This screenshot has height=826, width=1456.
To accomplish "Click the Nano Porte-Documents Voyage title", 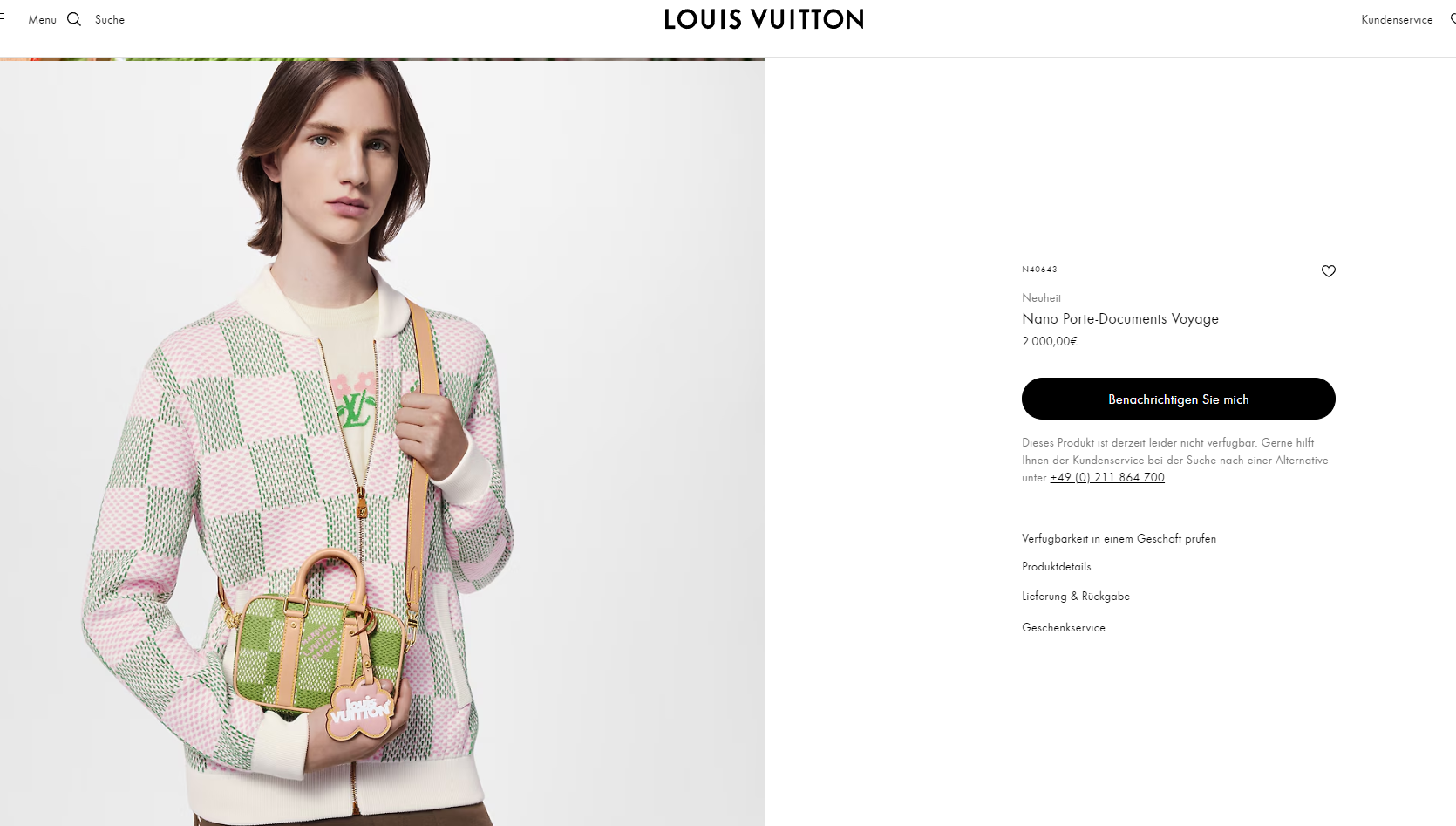I will click(1120, 318).
